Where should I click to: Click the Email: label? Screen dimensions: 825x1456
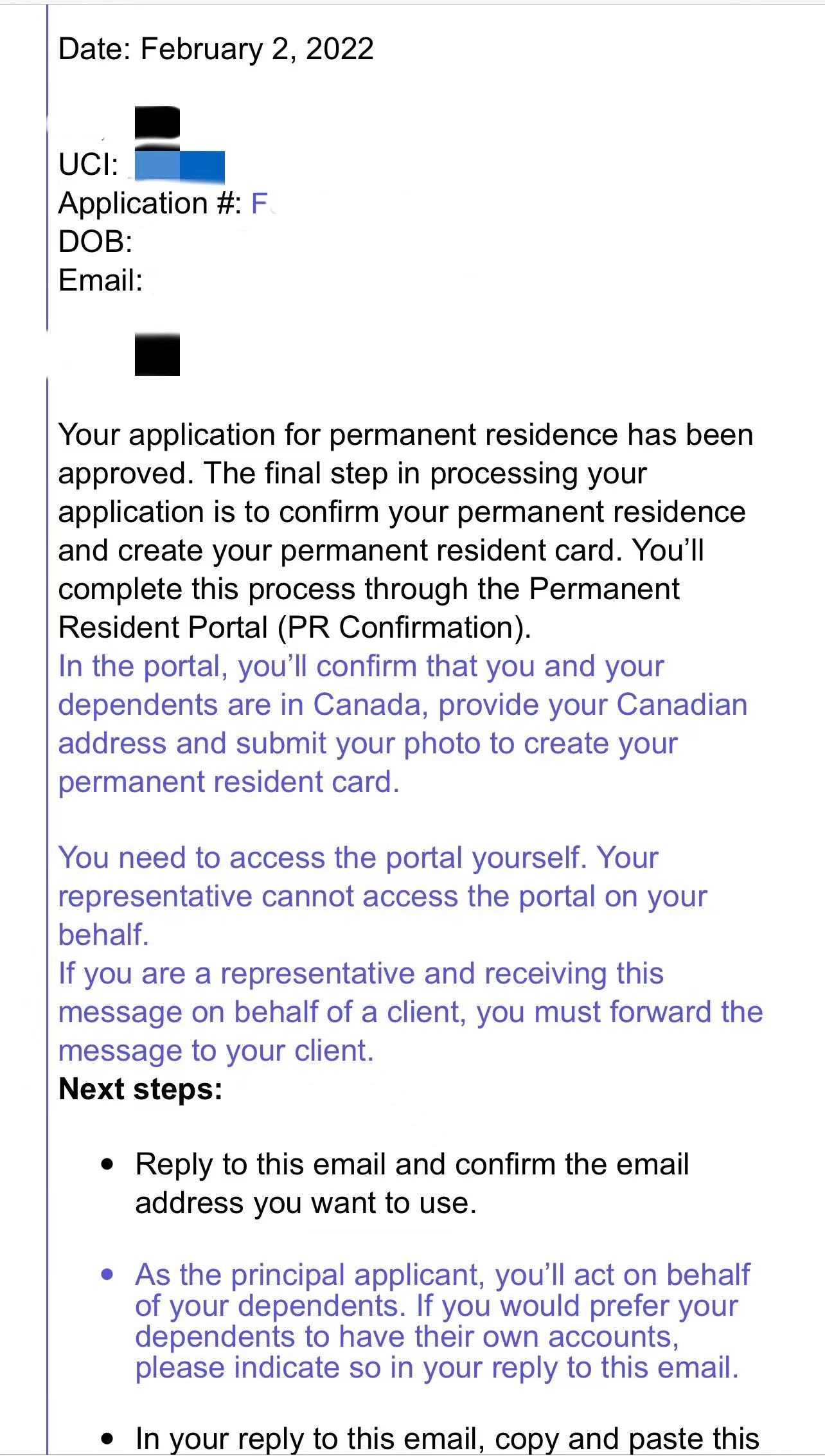tap(100, 281)
